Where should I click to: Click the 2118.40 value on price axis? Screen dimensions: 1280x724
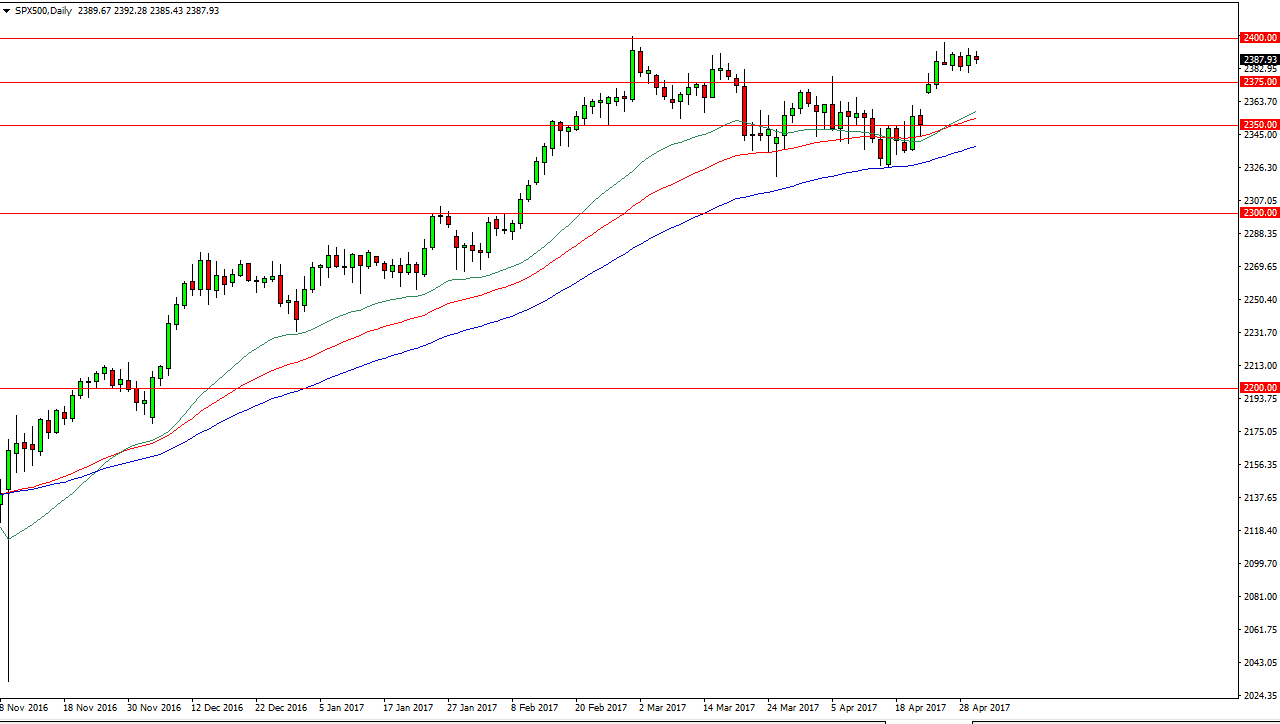1259,531
